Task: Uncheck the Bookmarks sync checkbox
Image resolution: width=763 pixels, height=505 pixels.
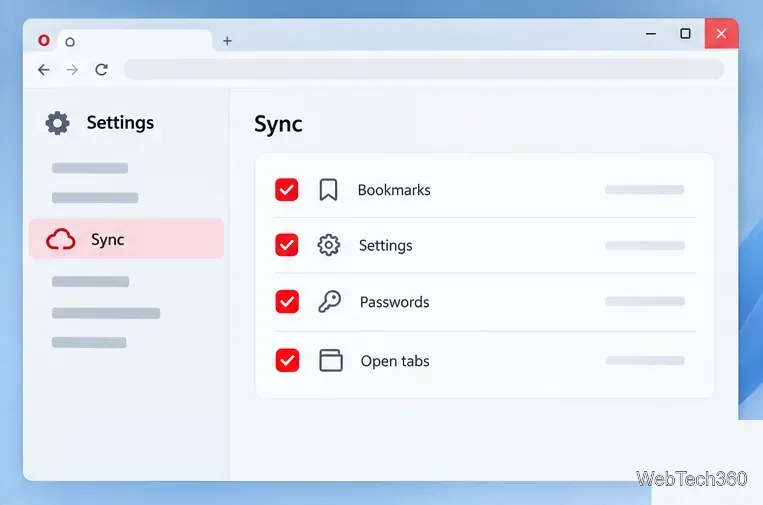Action: [287, 190]
